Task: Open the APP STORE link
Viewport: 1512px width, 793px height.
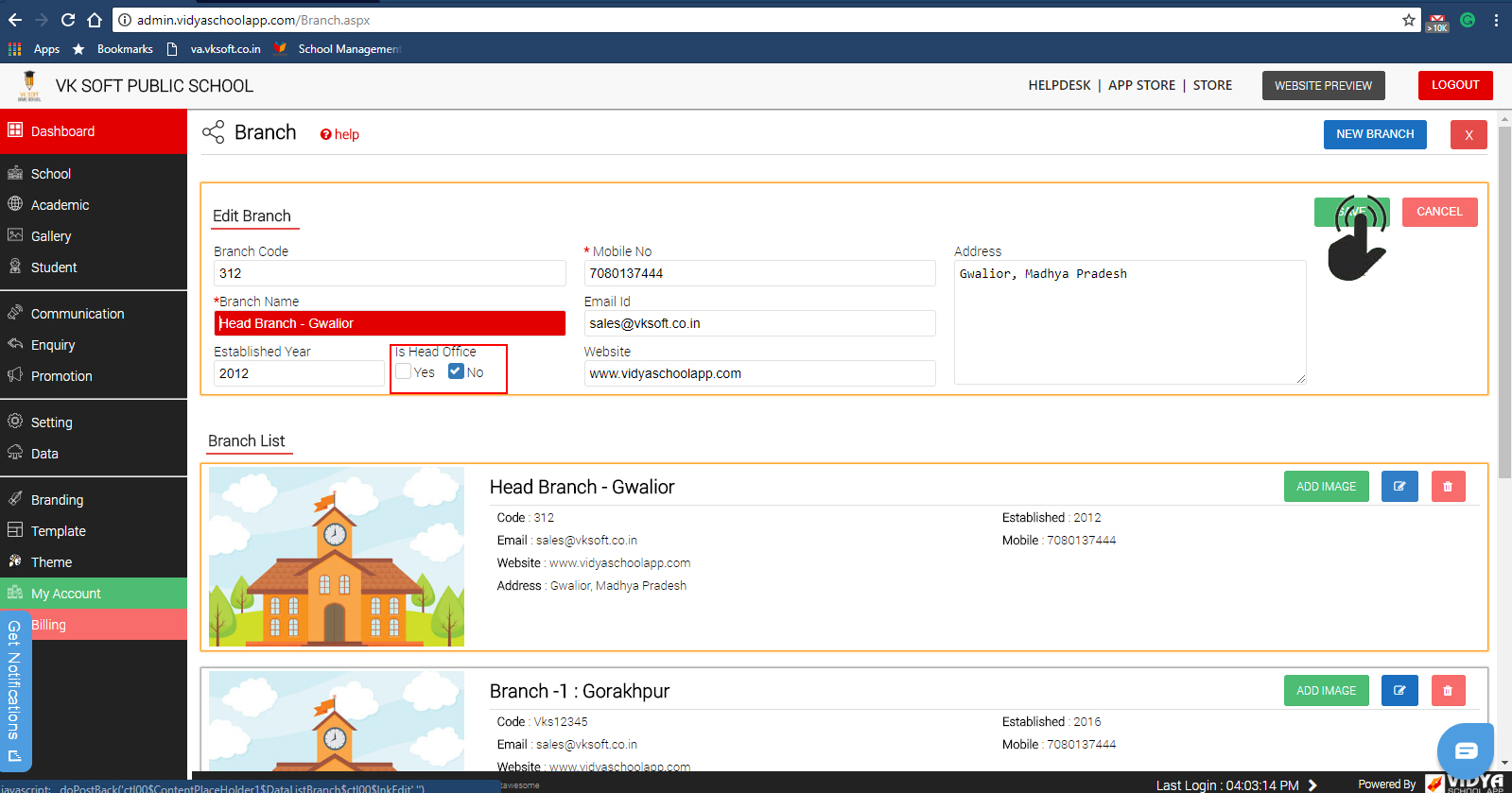Action: [x=1141, y=85]
